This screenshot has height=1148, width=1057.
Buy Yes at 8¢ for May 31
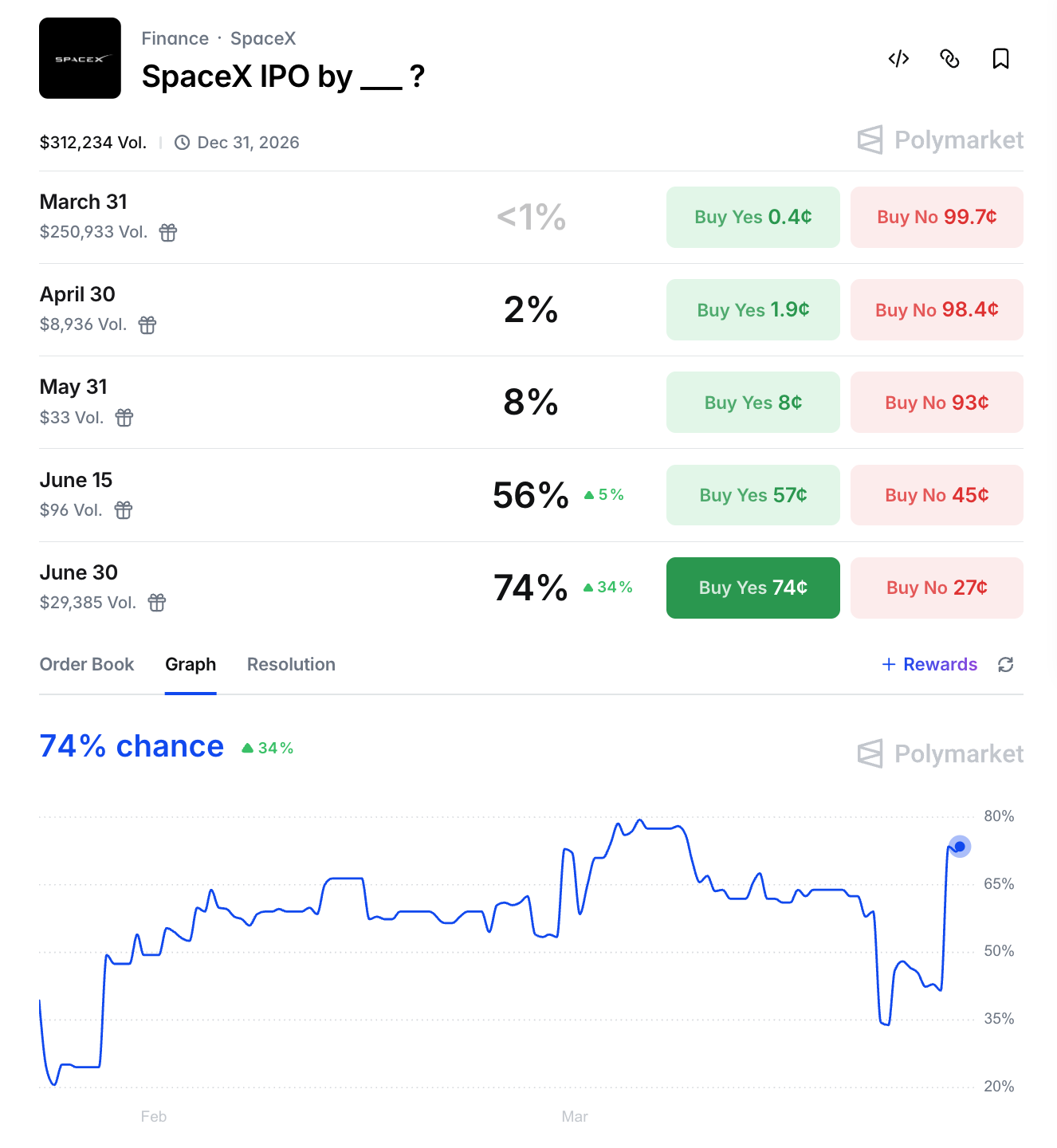pyautogui.click(x=752, y=403)
